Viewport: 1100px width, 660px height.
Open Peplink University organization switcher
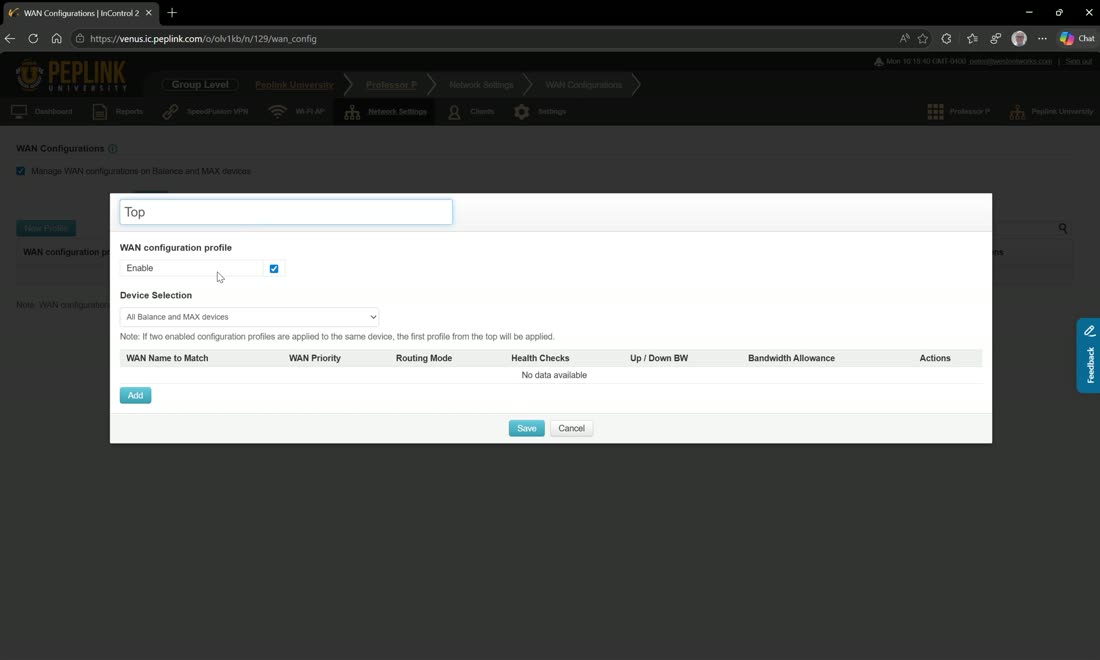tap(1051, 112)
